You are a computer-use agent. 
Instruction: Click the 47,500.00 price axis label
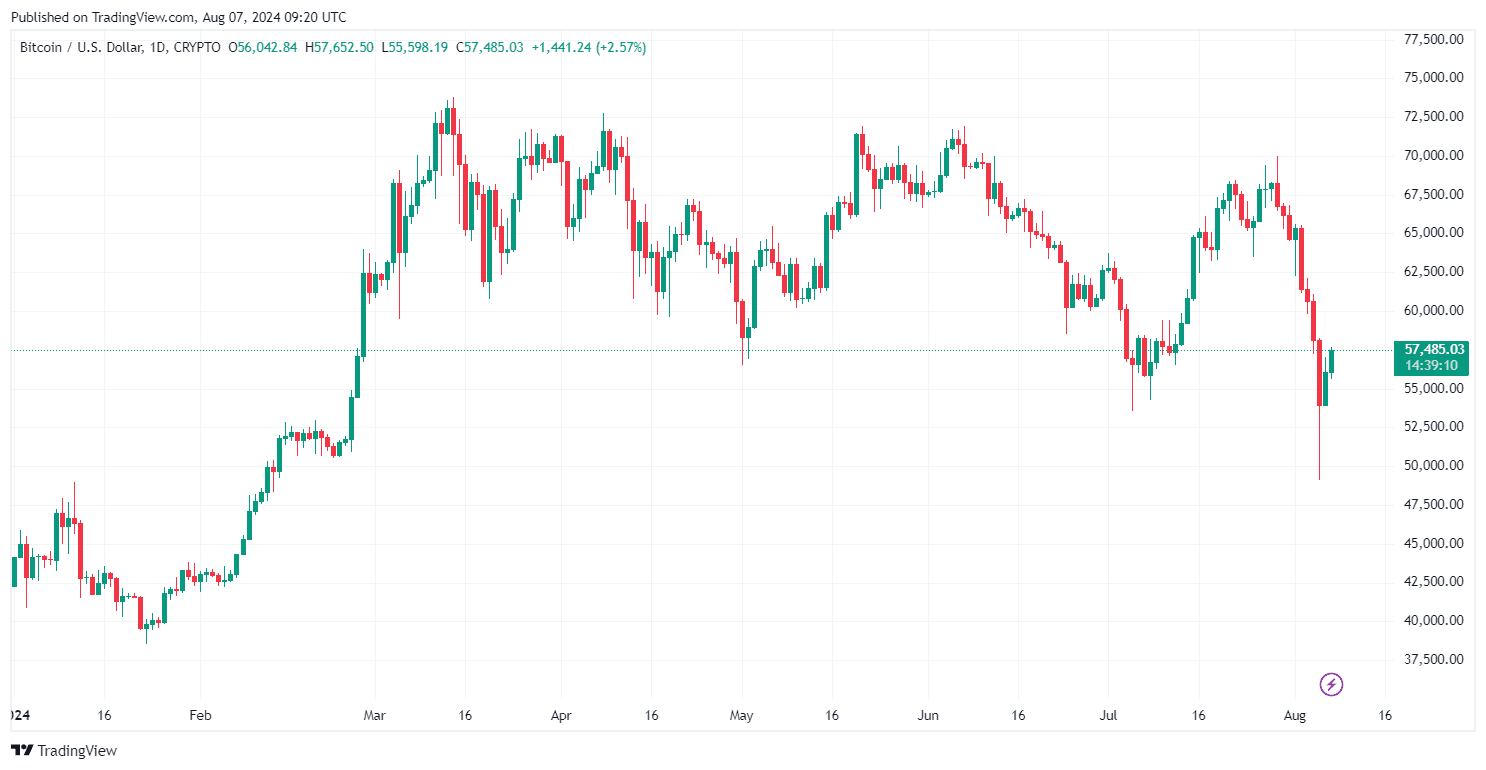(x=1434, y=504)
